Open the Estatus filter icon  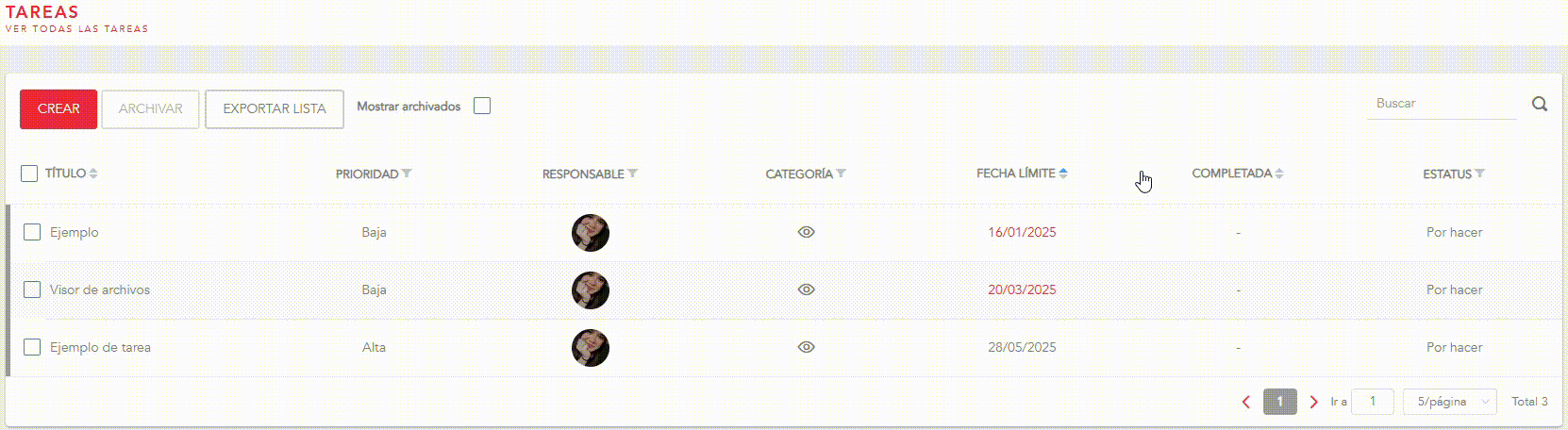[1479, 174]
